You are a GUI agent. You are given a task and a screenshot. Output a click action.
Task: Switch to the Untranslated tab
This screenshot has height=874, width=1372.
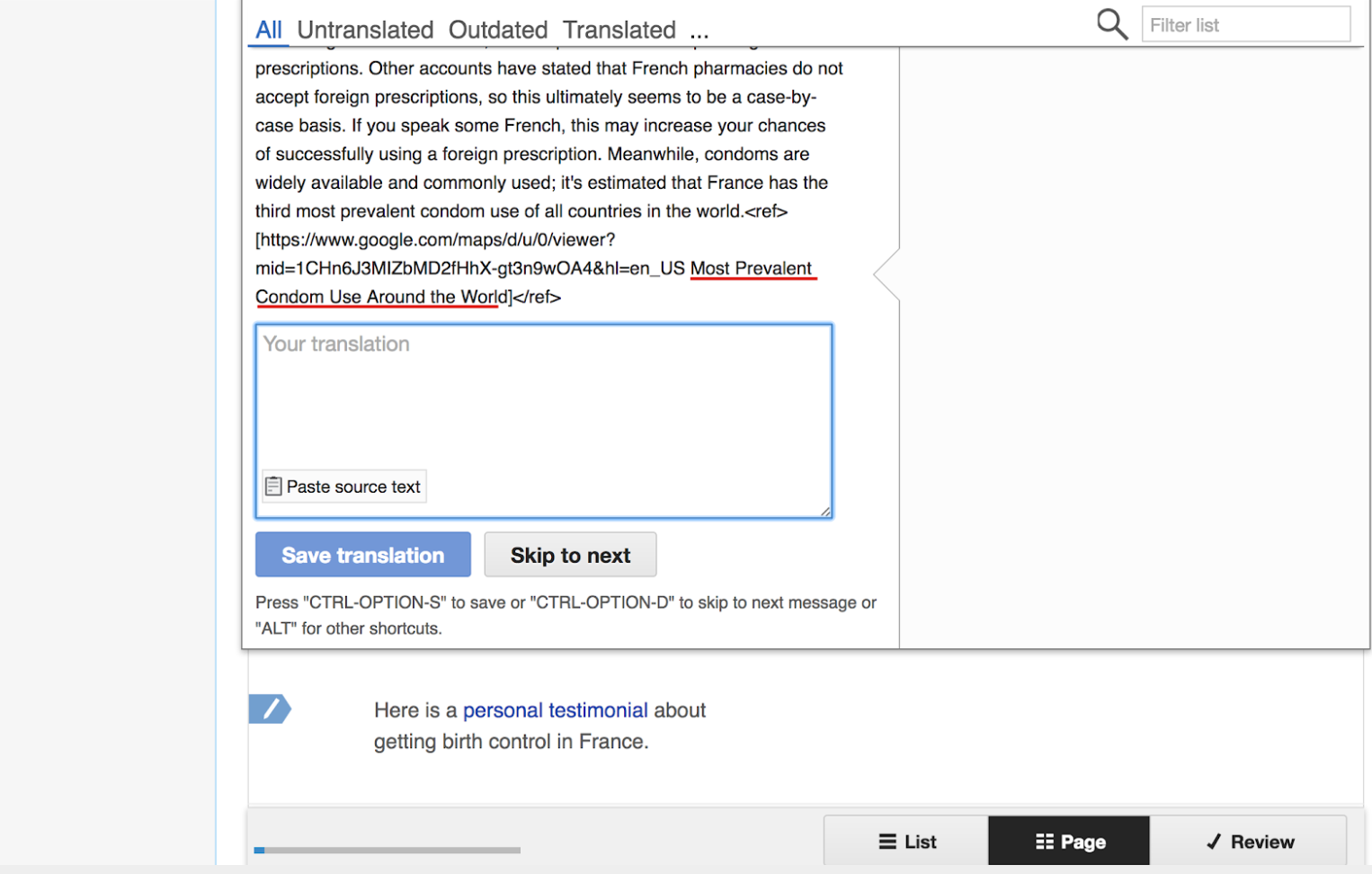tap(365, 30)
